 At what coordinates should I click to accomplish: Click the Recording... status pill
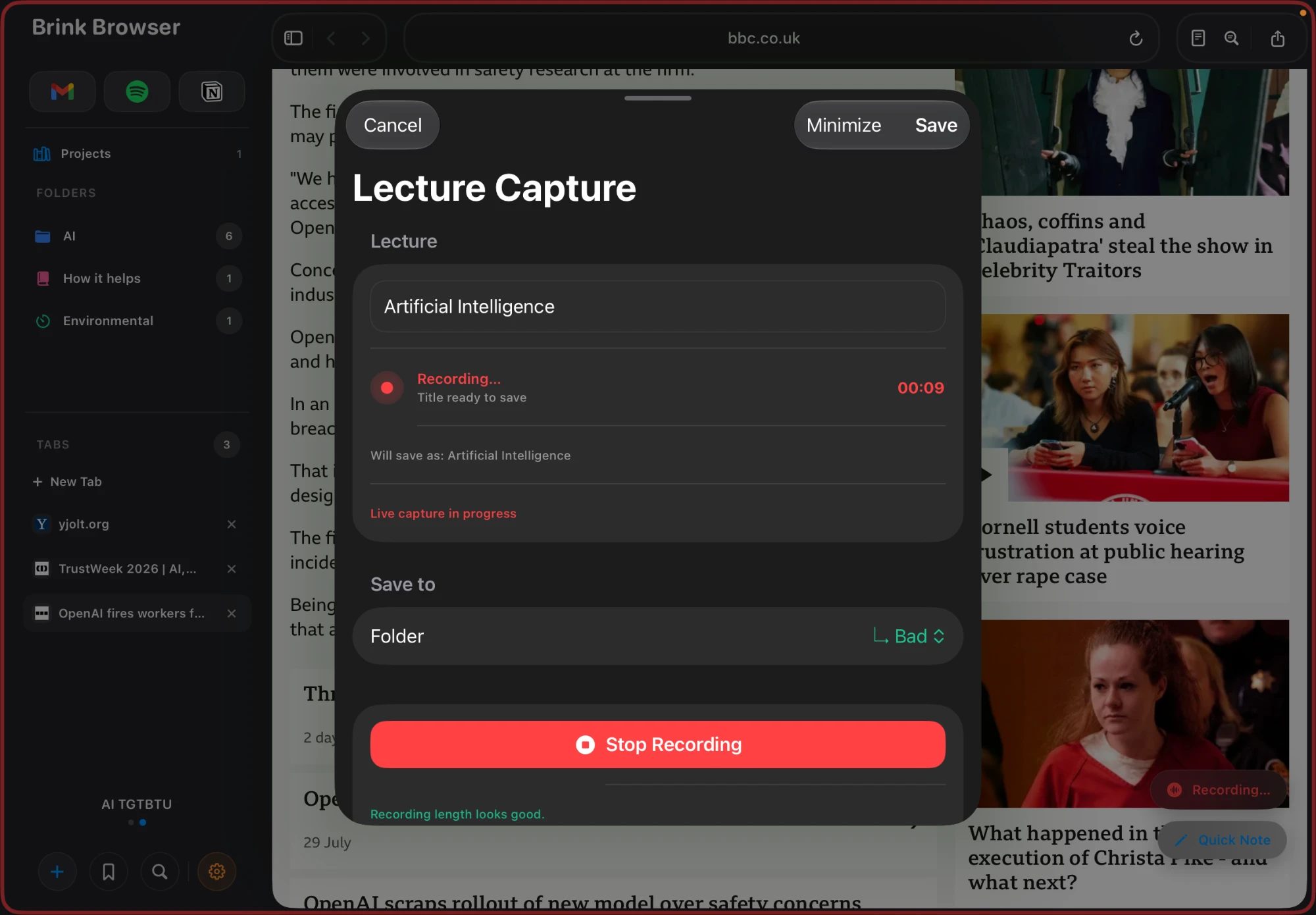pos(1218,790)
